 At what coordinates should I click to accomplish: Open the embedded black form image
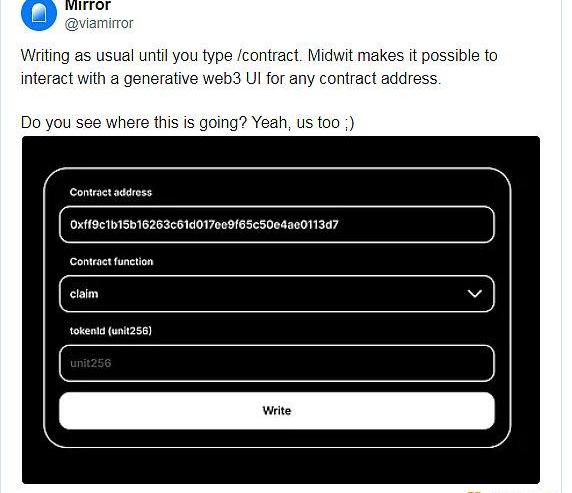281,310
